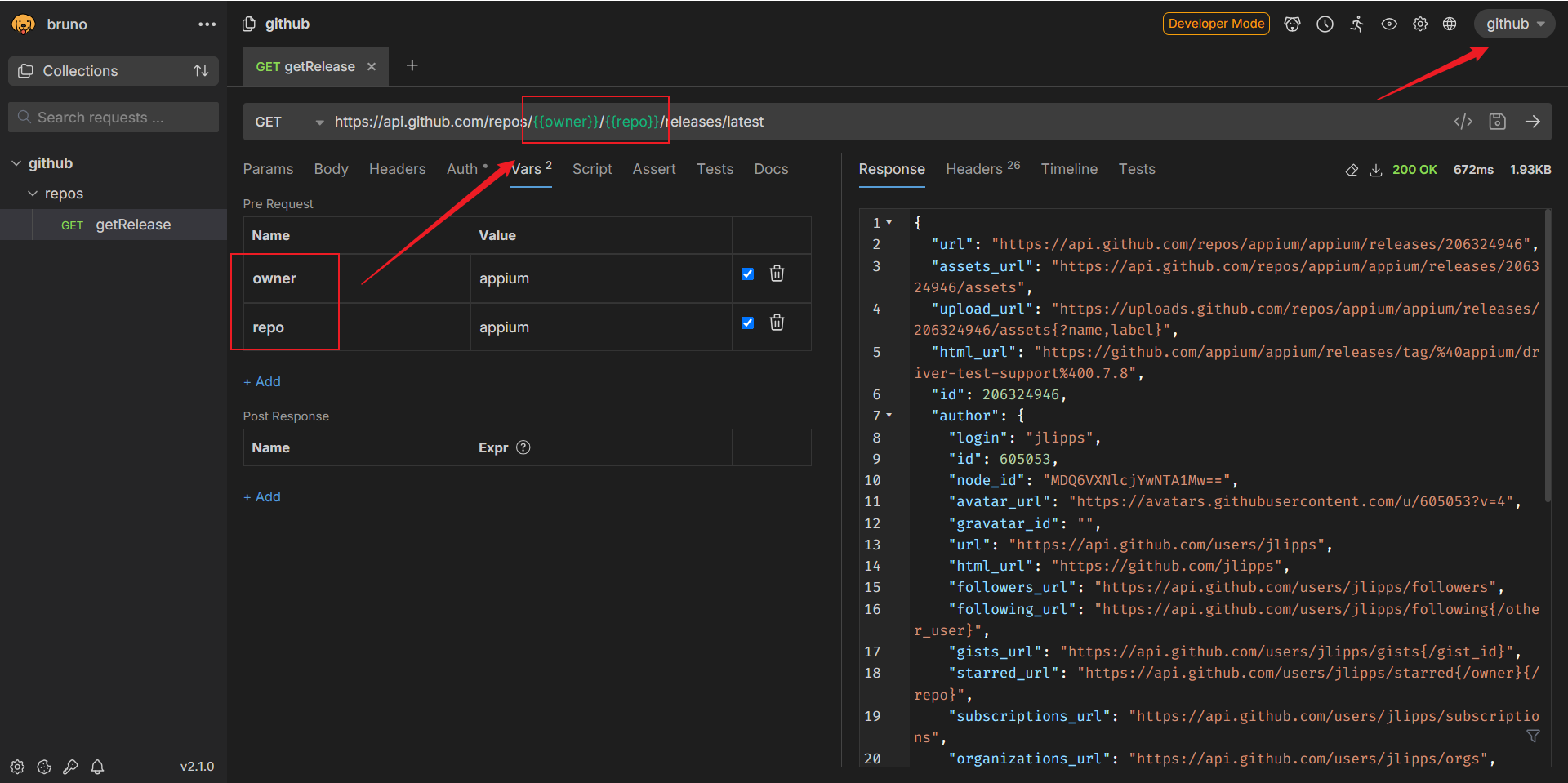1568x783 pixels.
Task: Open the generate code icon
Action: tap(1463, 122)
